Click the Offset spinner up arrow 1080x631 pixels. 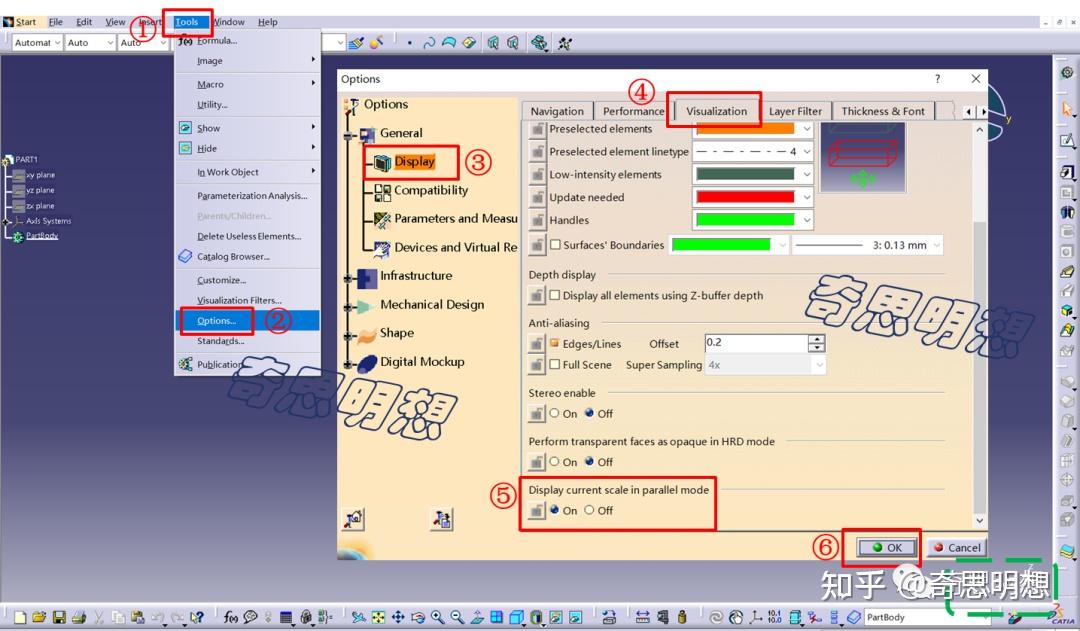tap(816, 338)
